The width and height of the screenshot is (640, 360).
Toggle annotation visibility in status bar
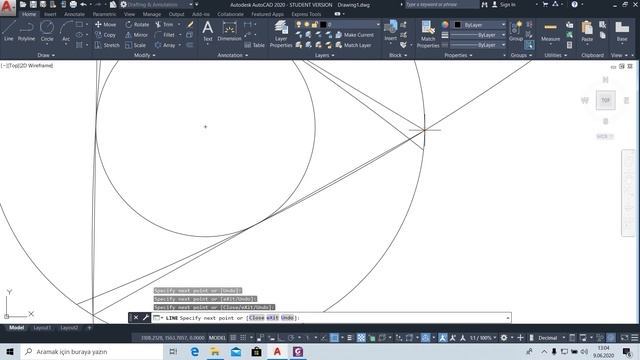point(443,338)
